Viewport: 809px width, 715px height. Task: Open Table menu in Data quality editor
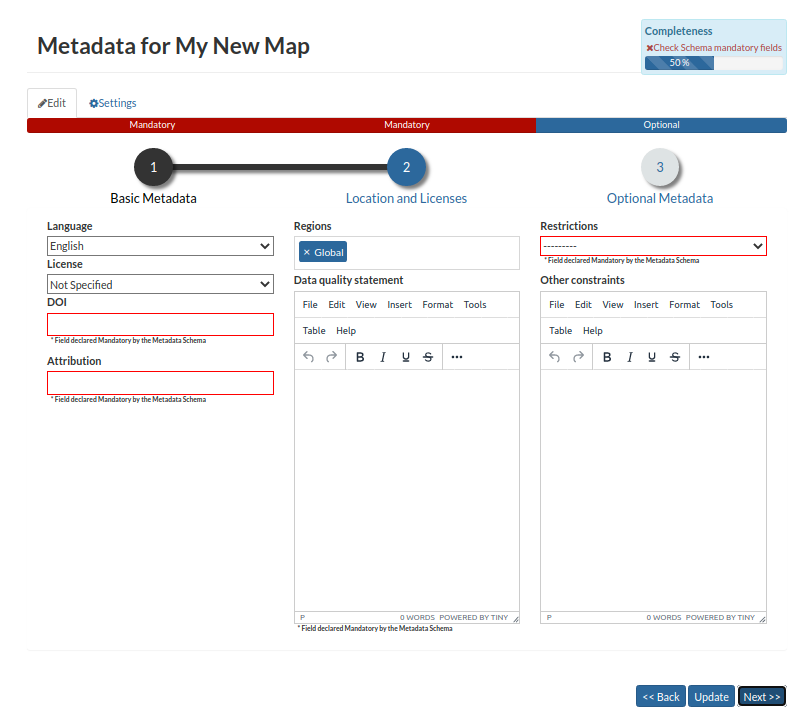(x=314, y=330)
